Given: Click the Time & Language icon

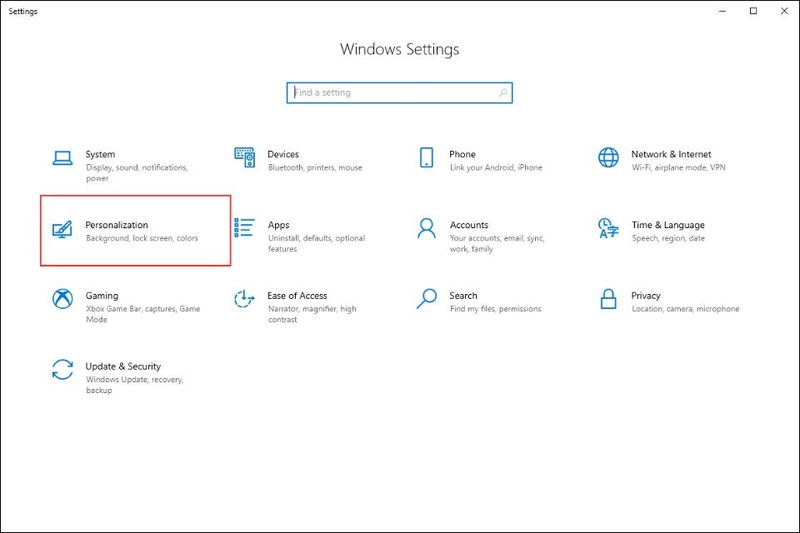Looking at the screenshot, I should point(608,228).
